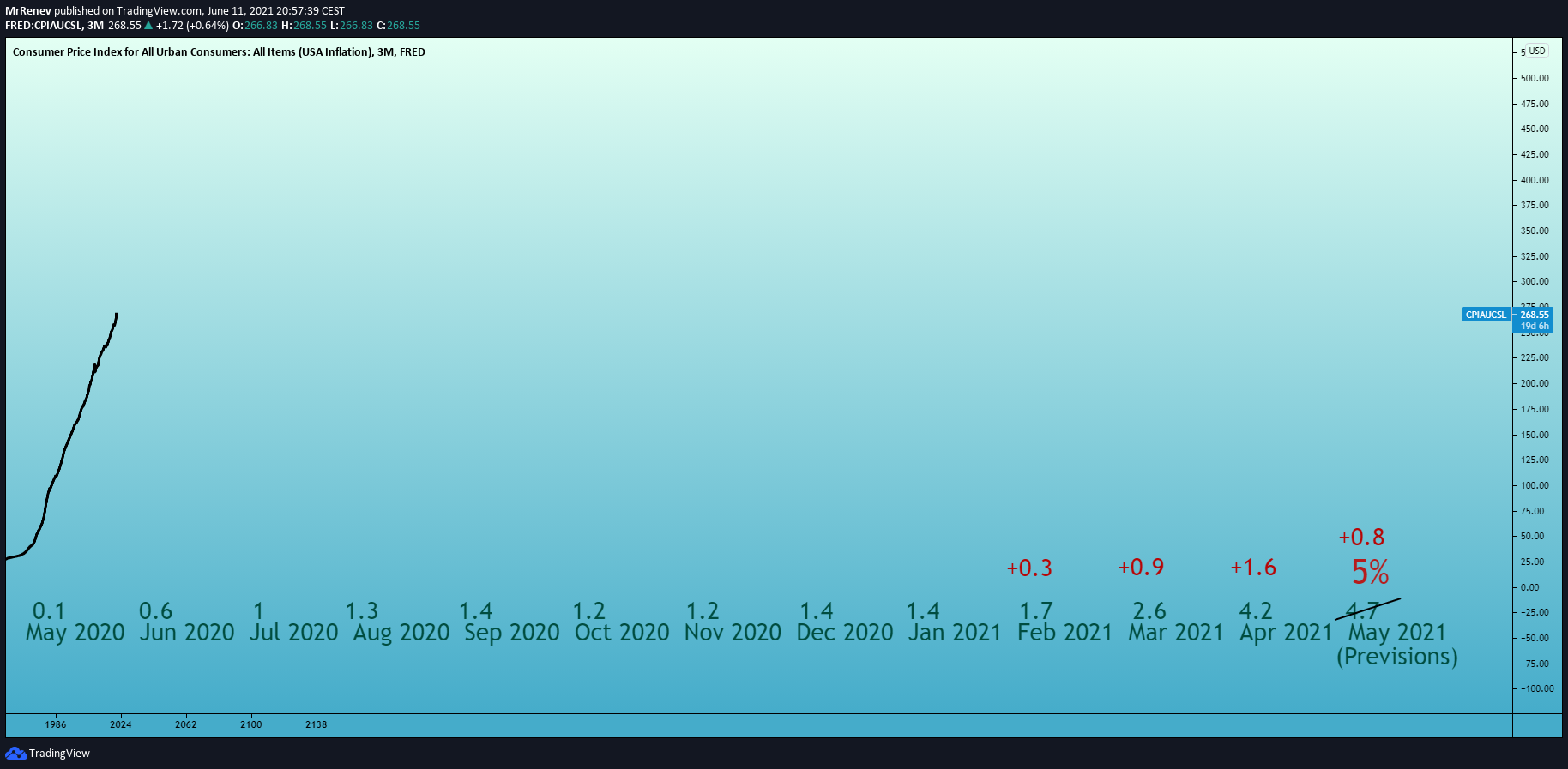Click the 0.1 value above May 2020

[x=49, y=610]
